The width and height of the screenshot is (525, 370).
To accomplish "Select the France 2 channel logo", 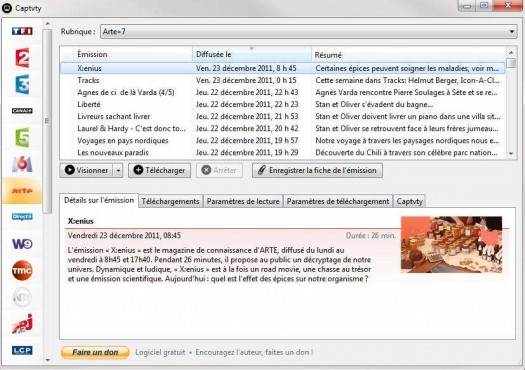I will 22,58.
